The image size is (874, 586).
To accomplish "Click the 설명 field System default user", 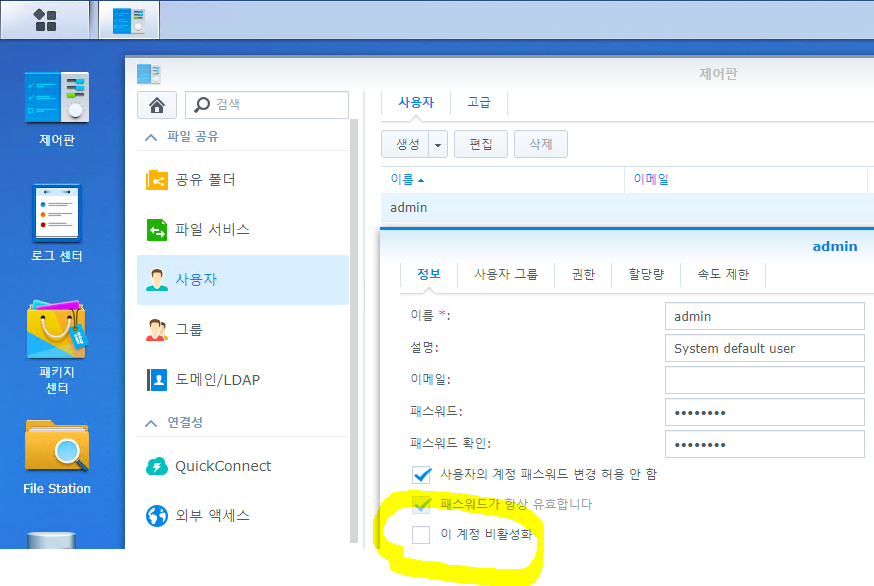I will 764,348.
